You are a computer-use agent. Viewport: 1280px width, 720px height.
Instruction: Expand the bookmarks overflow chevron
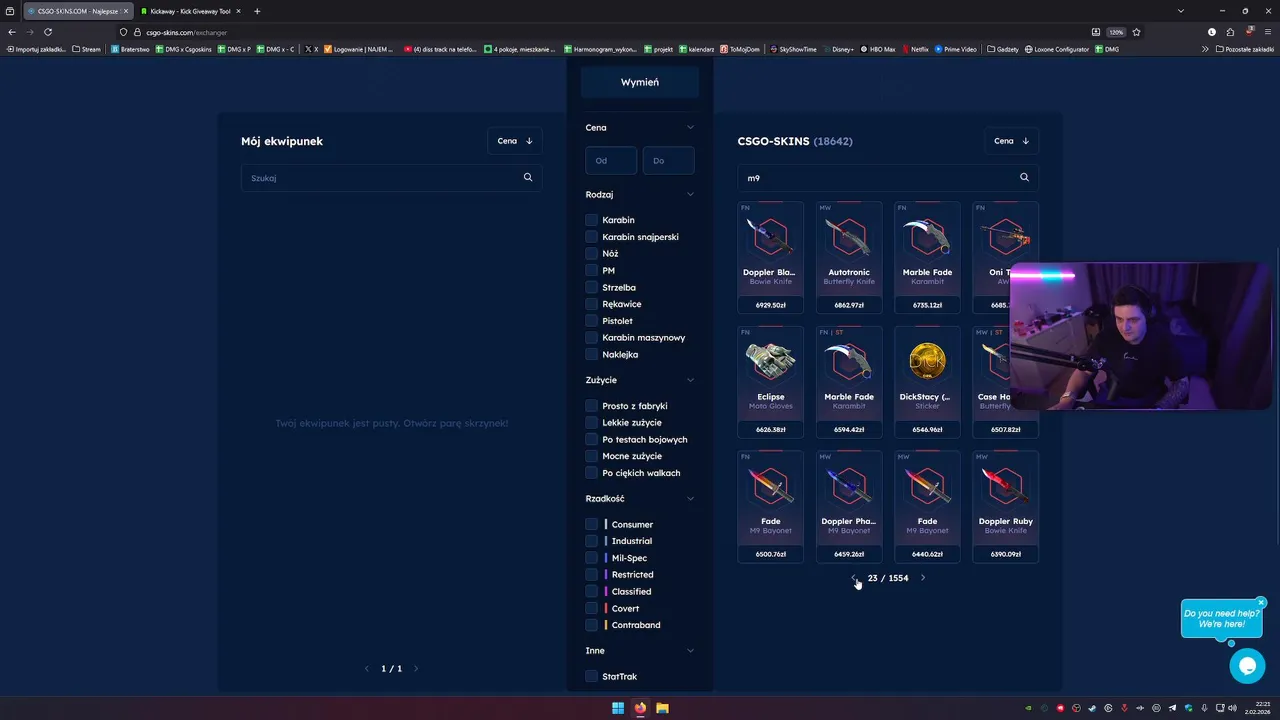click(x=1205, y=49)
